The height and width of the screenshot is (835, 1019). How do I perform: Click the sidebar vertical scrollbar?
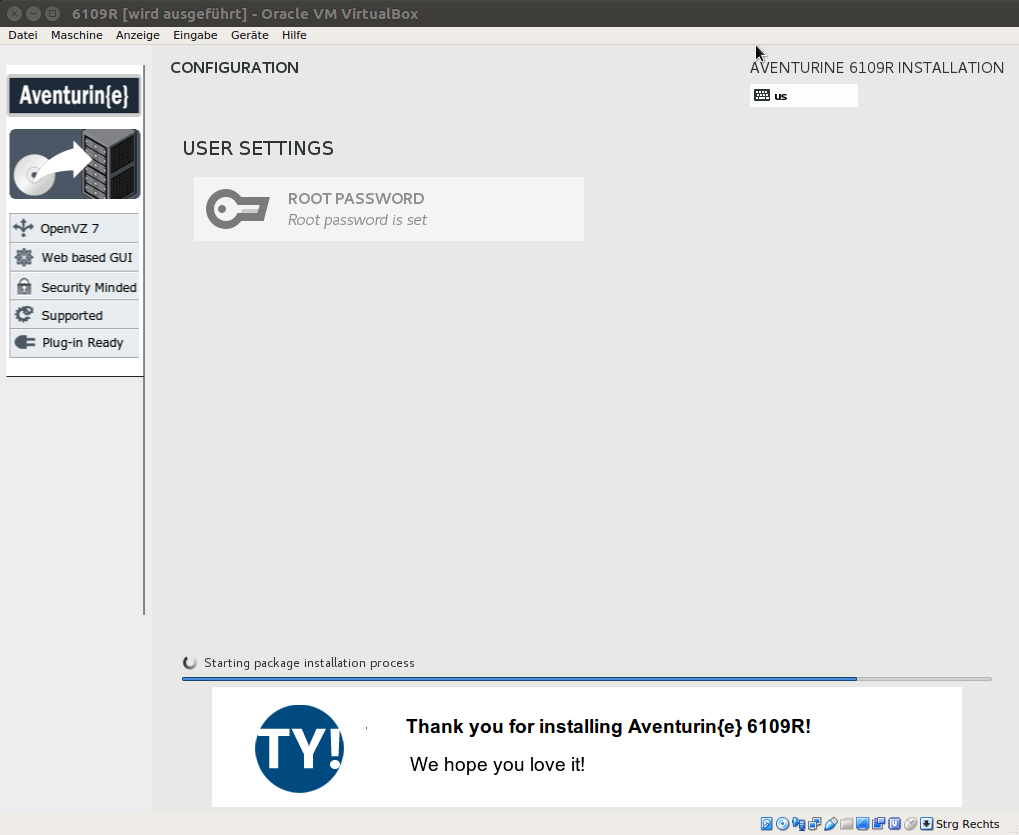[144, 340]
